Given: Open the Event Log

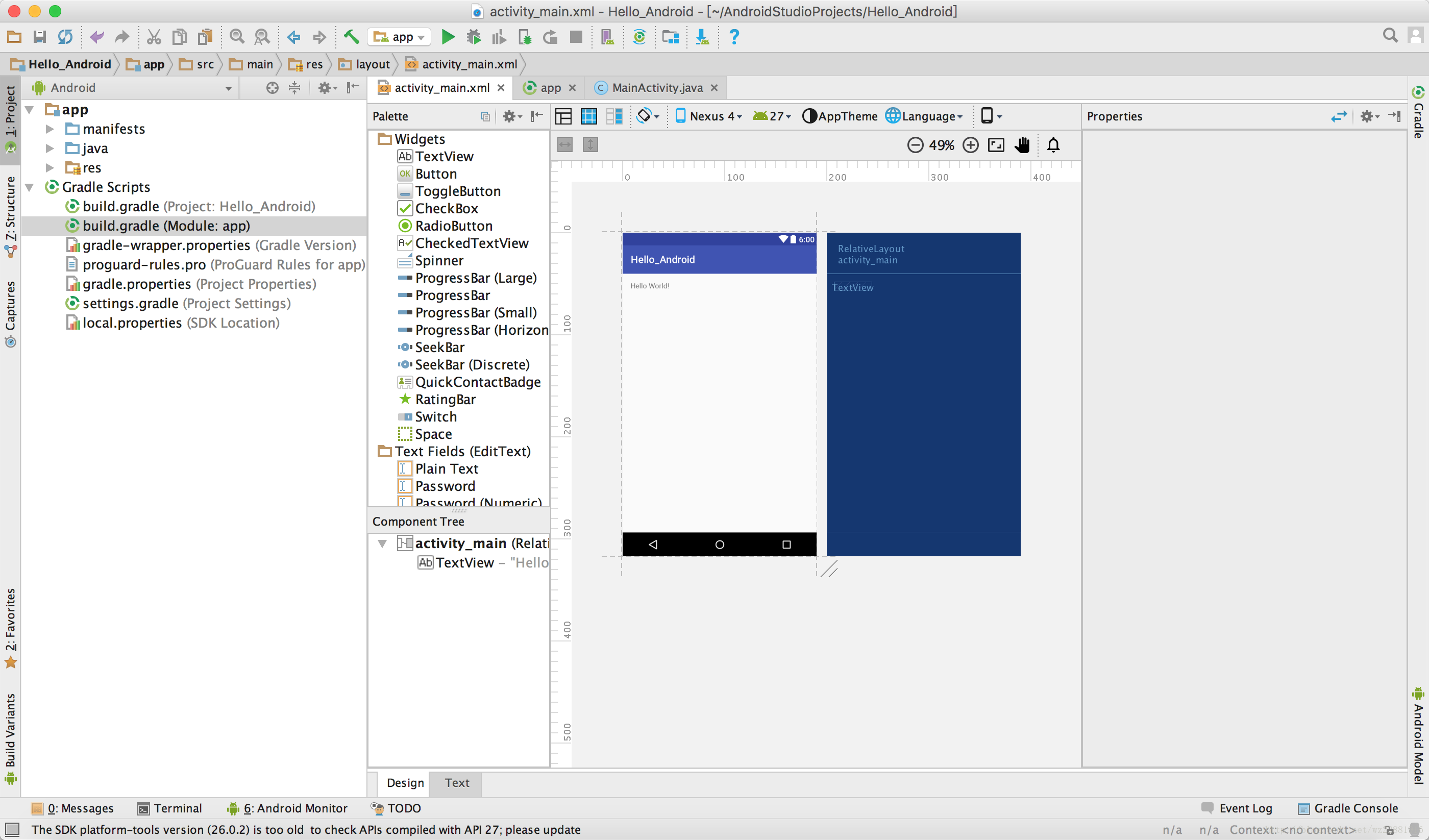Looking at the screenshot, I should tap(1237, 808).
